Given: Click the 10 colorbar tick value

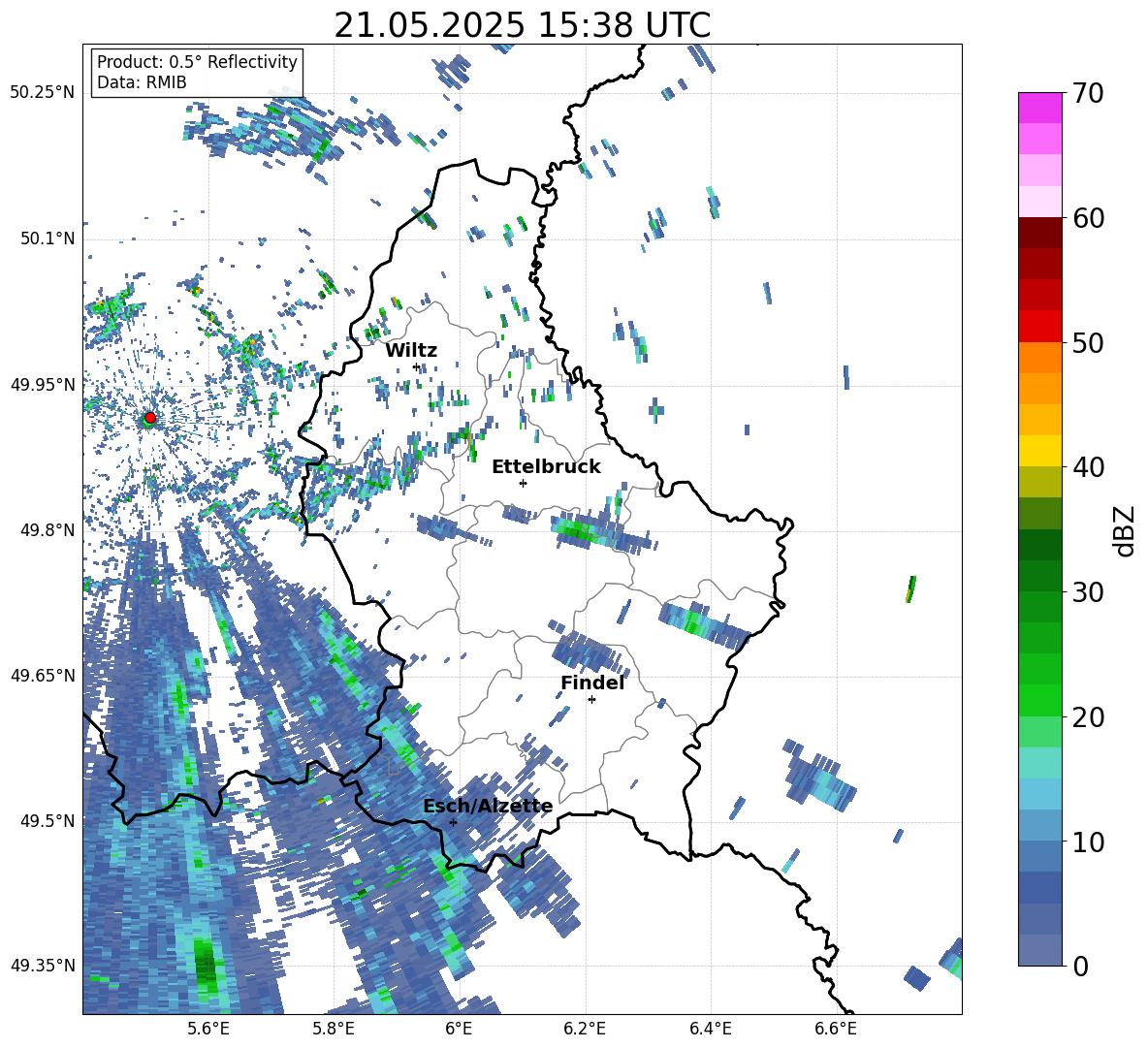Looking at the screenshot, I should tap(1088, 842).
